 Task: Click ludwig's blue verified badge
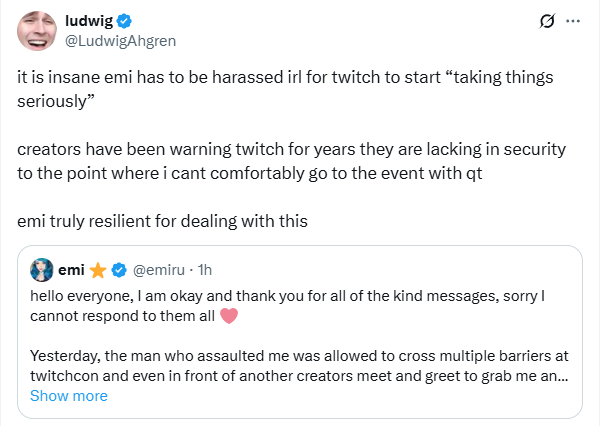point(126,21)
